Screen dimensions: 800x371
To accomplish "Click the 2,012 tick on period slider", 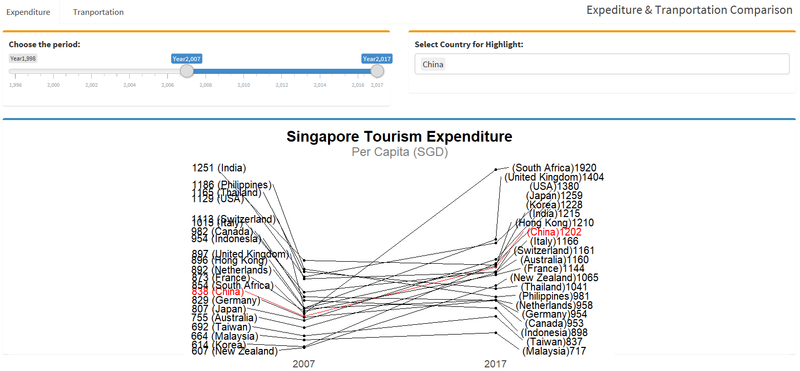I will pos(282,84).
